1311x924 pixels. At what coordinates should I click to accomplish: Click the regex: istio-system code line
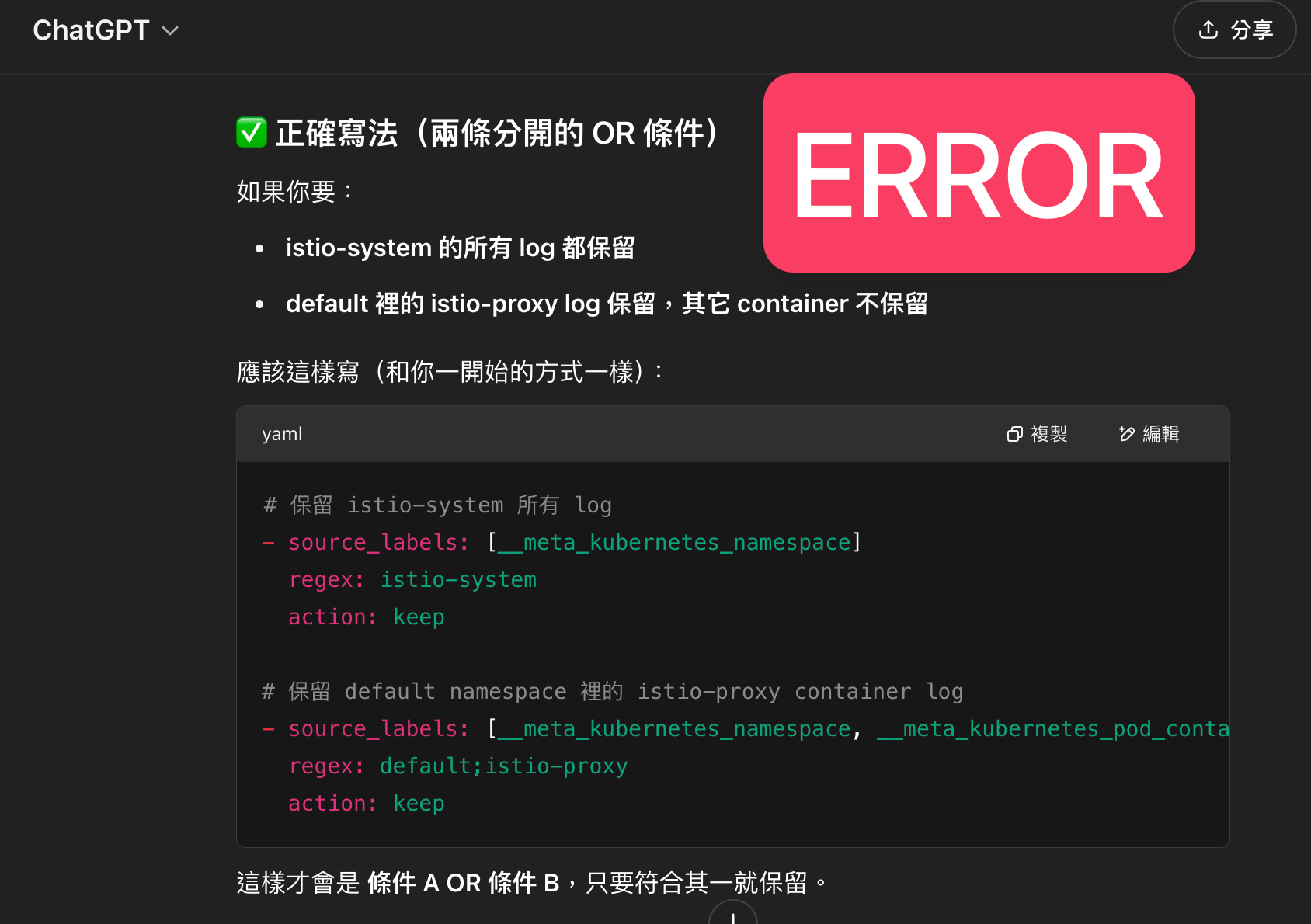[412, 579]
